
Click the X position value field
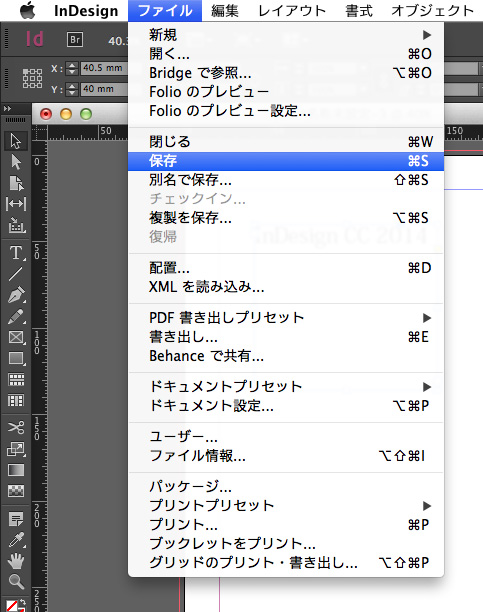[x=105, y=68]
